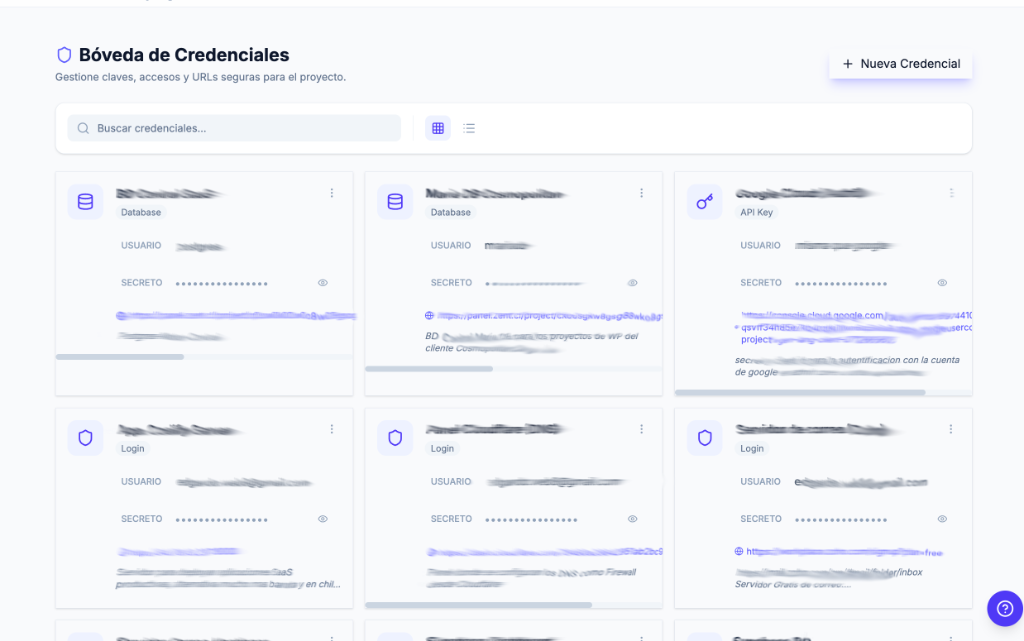
Task: Open URL link on 'DNS como Firewall' card
Action: click(x=545, y=552)
